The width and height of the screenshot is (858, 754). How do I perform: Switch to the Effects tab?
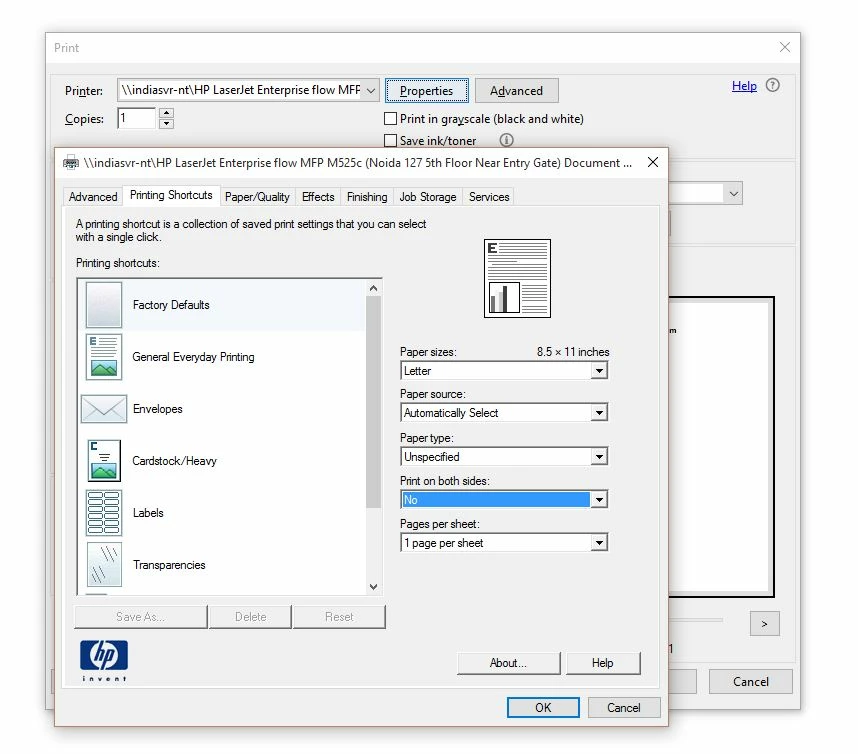pos(318,197)
